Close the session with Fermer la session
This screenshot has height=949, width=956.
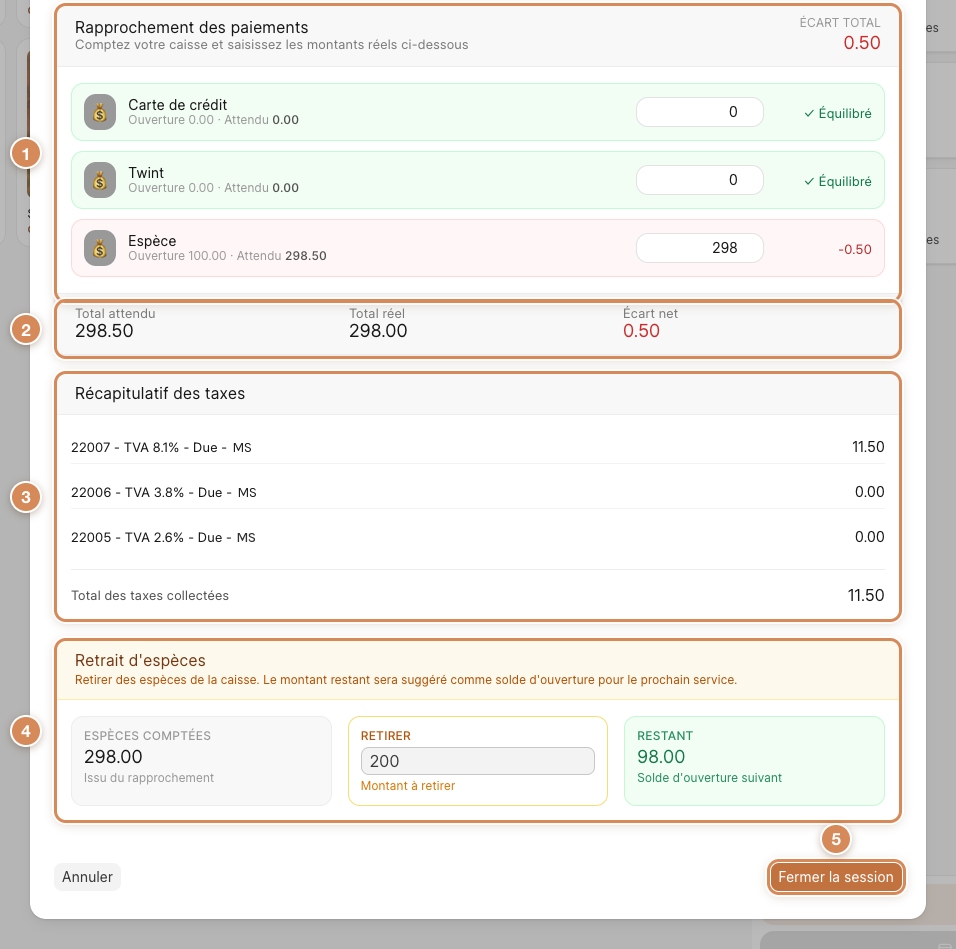(x=836, y=877)
